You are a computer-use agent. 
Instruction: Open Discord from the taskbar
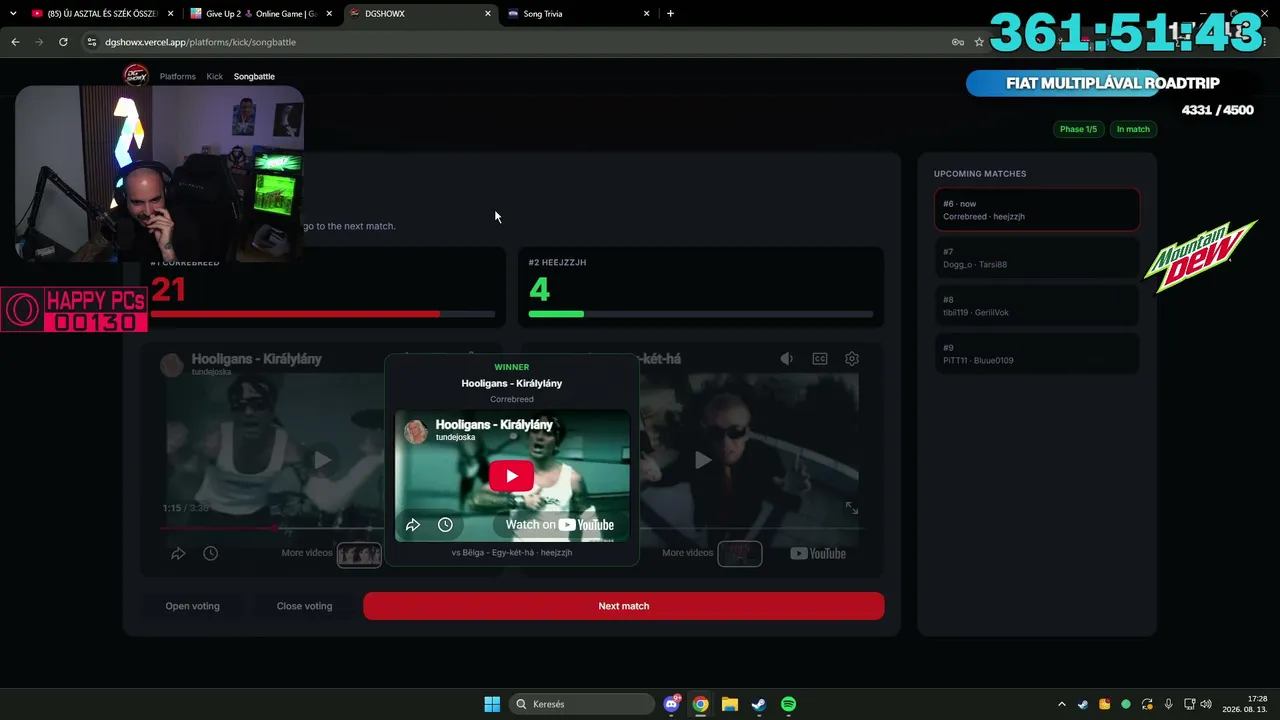pos(672,704)
